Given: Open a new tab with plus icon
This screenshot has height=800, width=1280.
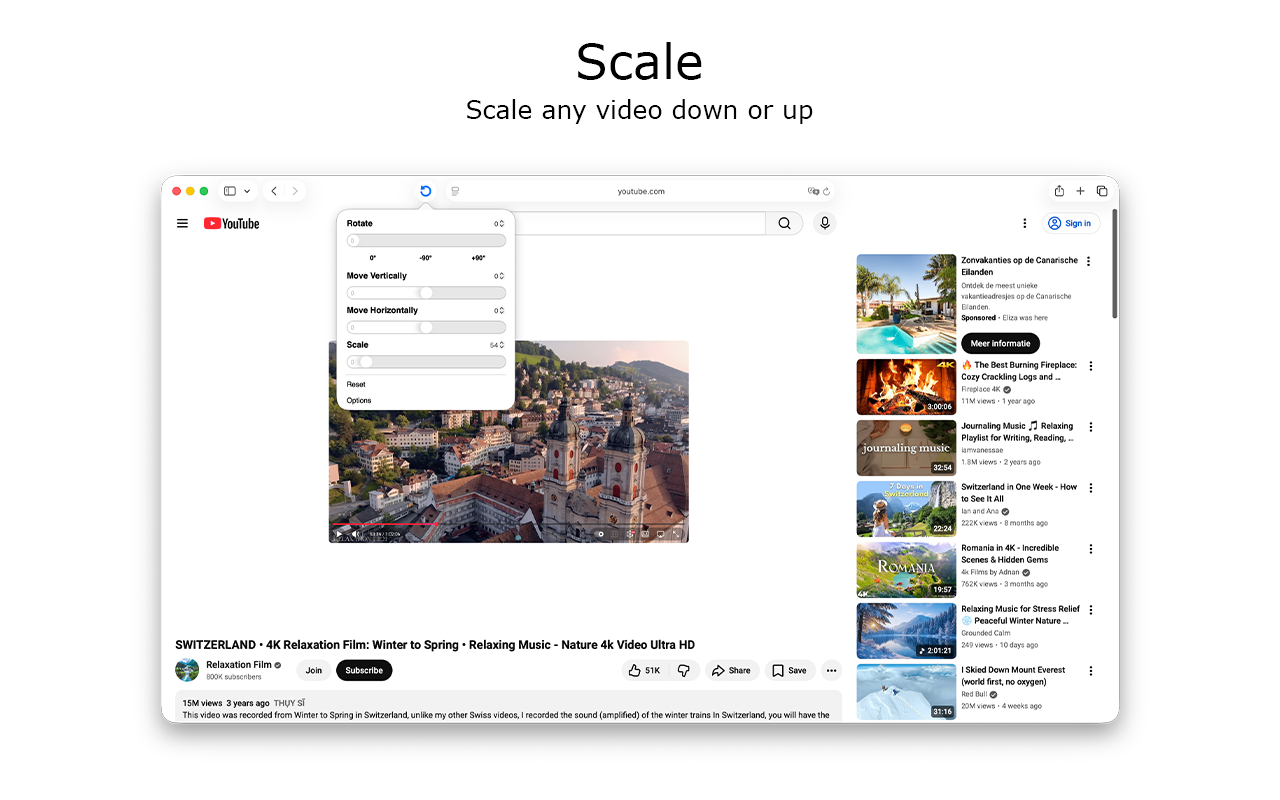Looking at the screenshot, I should coord(1080,191).
